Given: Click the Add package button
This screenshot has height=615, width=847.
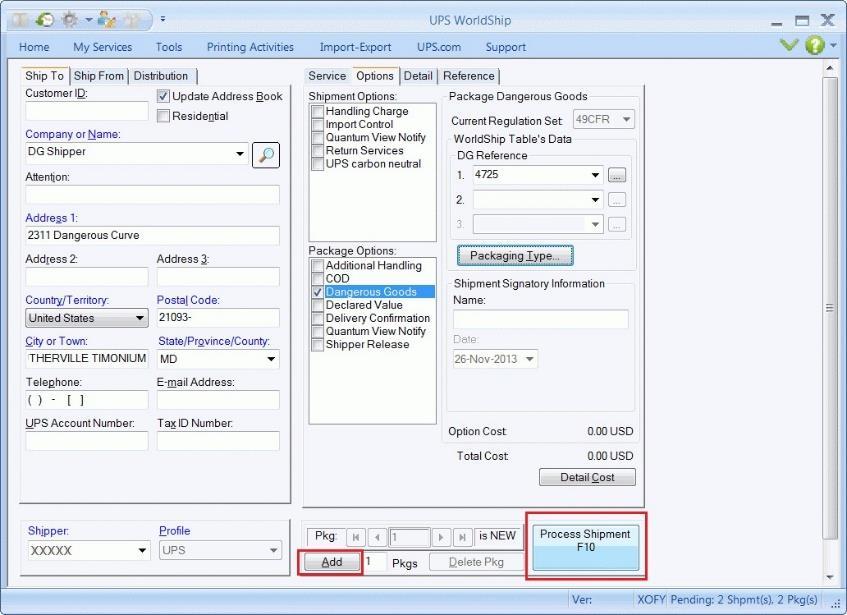Looking at the screenshot, I should click(332, 562).
